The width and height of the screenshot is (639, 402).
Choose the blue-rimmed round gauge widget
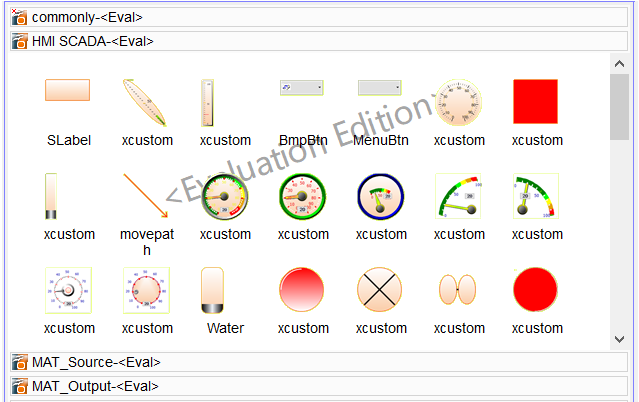[x=380, y=195]
